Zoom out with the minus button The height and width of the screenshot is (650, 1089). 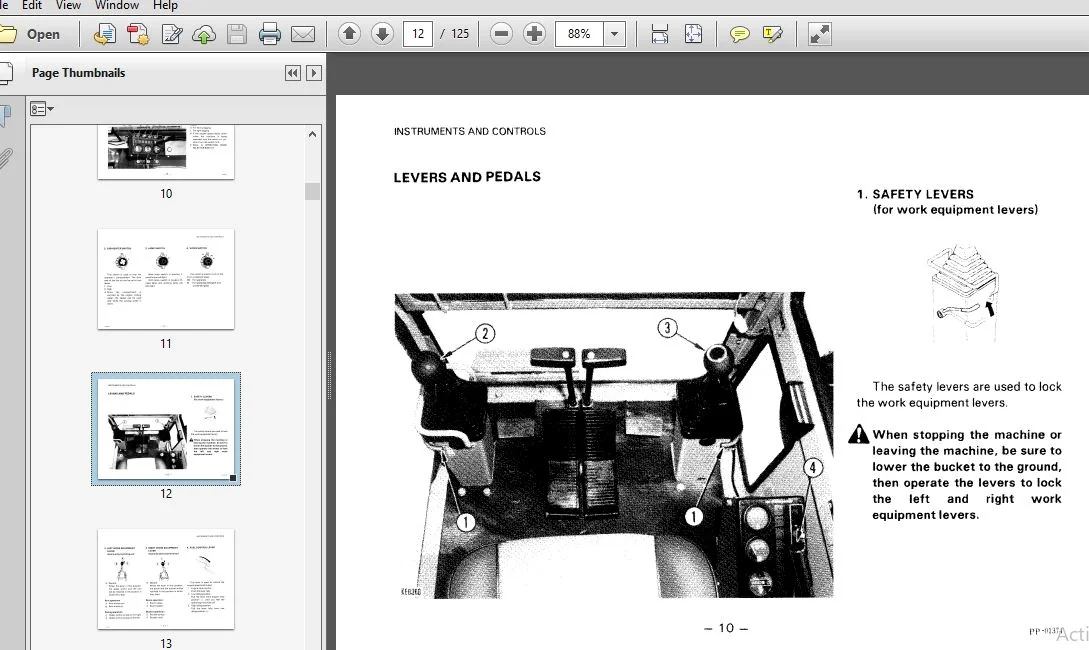pyautogui.click(x=501, y=33)
